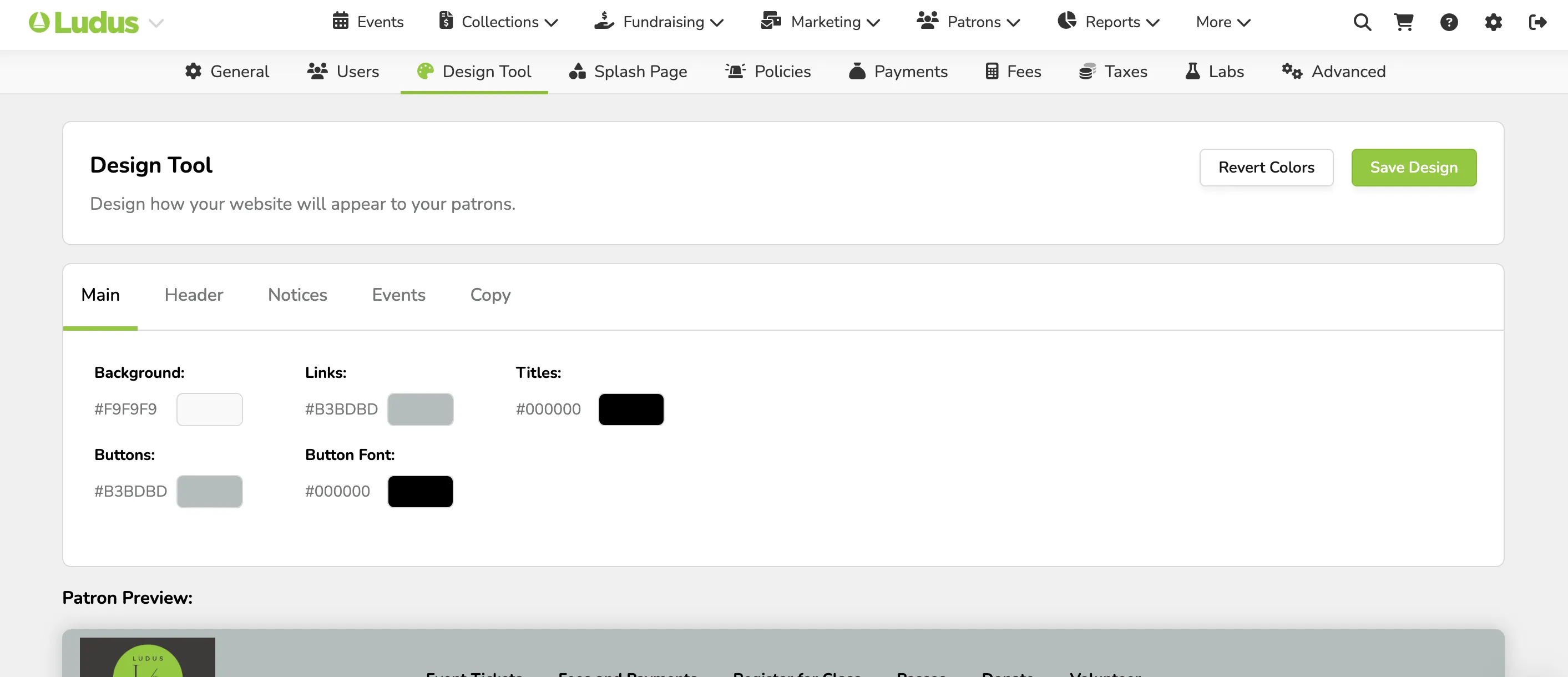1568x677 pixels.
Task: Click the help question mark icon
Action: click(x=1449, y=23)
